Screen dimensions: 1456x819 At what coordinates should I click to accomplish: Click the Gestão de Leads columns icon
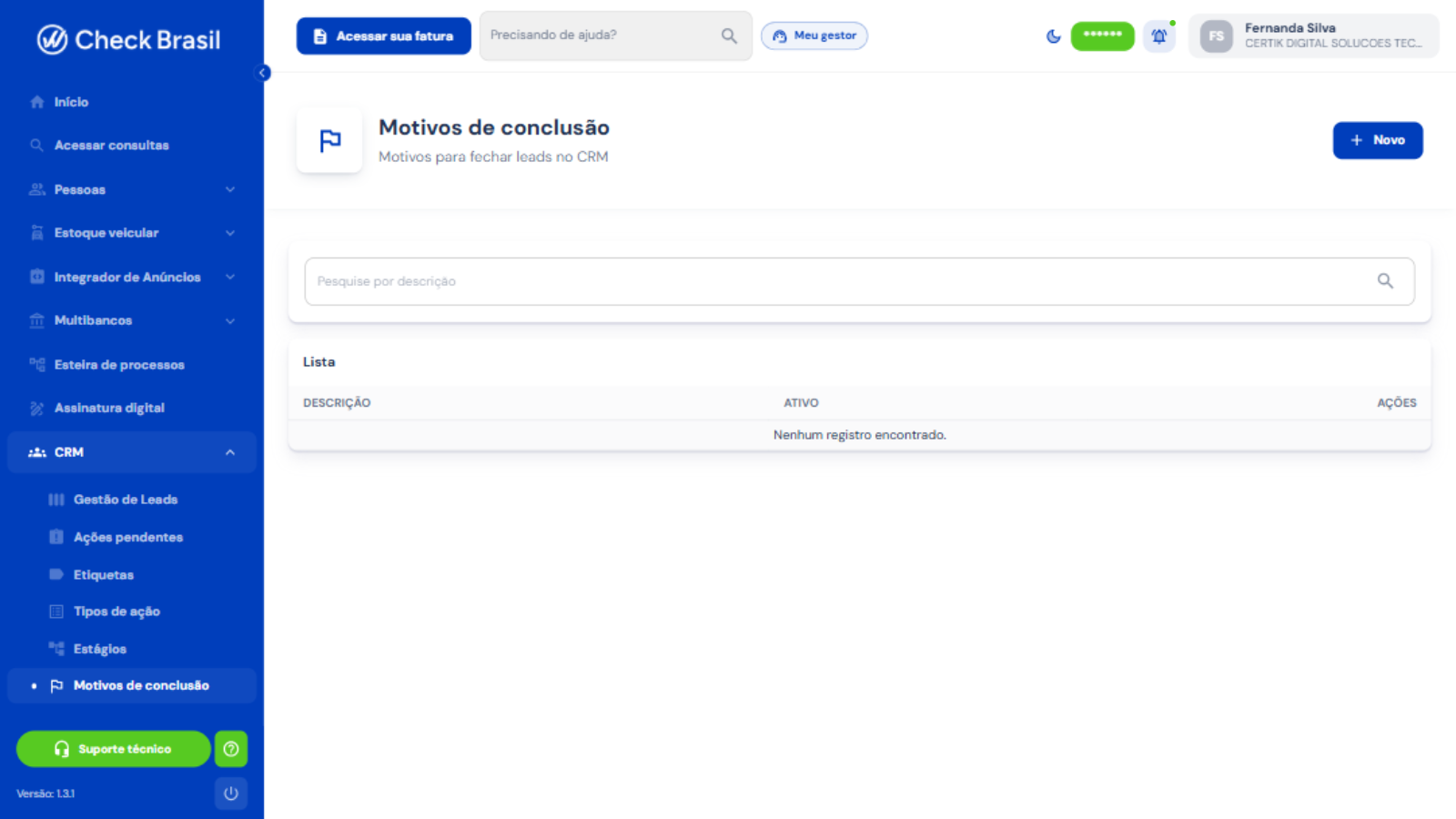point(56,500)
